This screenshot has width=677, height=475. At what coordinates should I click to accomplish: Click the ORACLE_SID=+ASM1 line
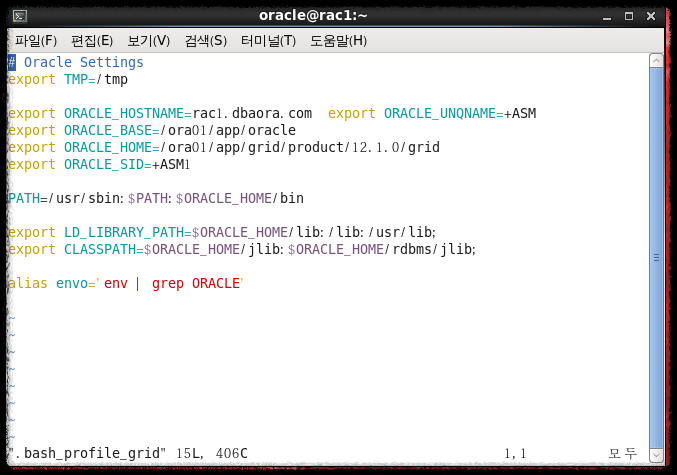click(99, 164)
